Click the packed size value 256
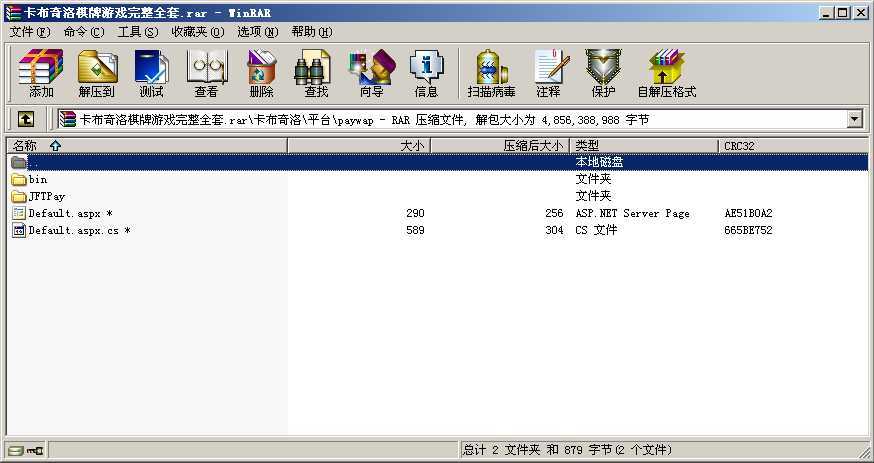The image size is (874, 463). coord(554,213)
